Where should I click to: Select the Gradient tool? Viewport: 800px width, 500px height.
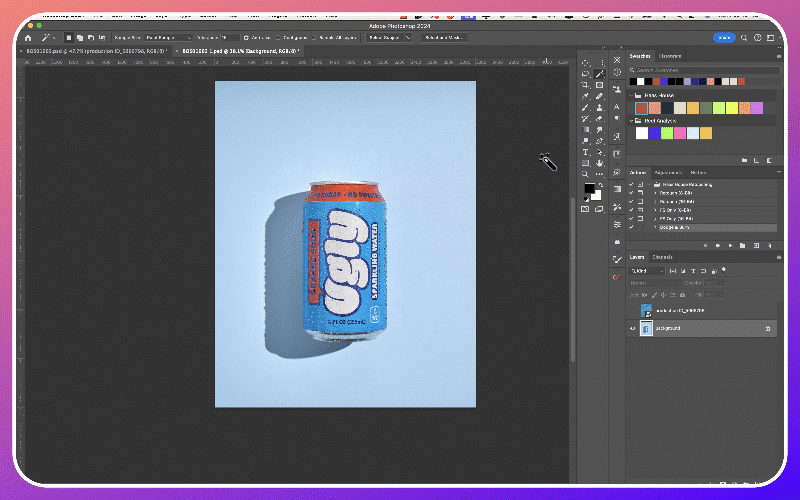tap(585, 130)
